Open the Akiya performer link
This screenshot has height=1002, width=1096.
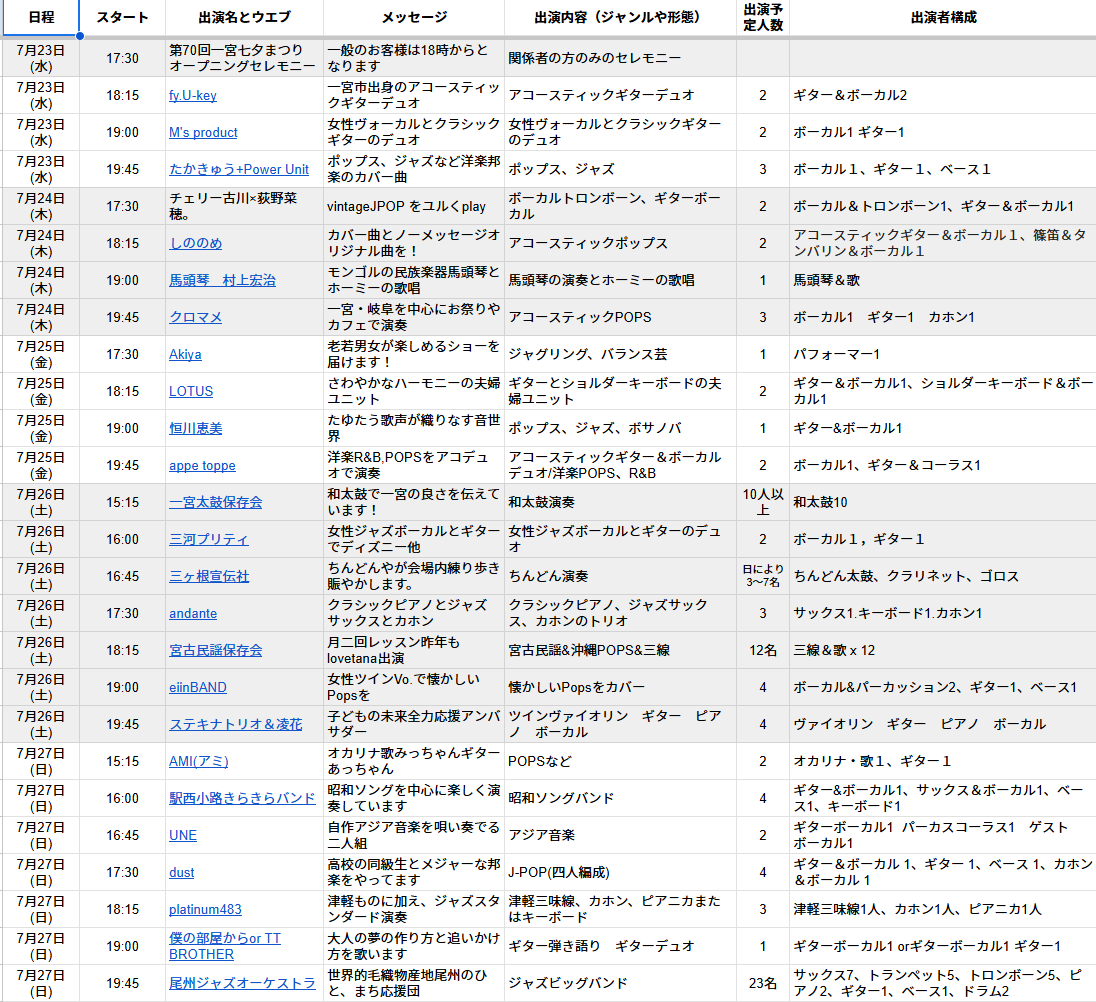click(x=185, y=354)
